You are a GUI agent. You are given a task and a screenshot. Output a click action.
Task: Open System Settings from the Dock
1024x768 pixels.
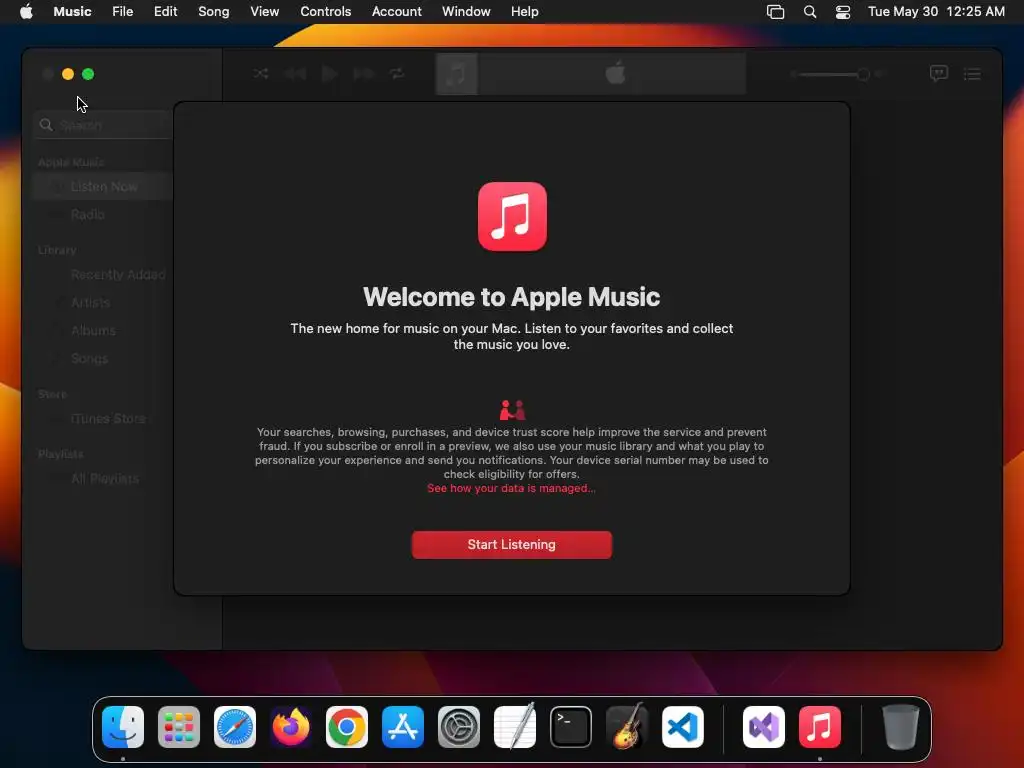(458, 727)
